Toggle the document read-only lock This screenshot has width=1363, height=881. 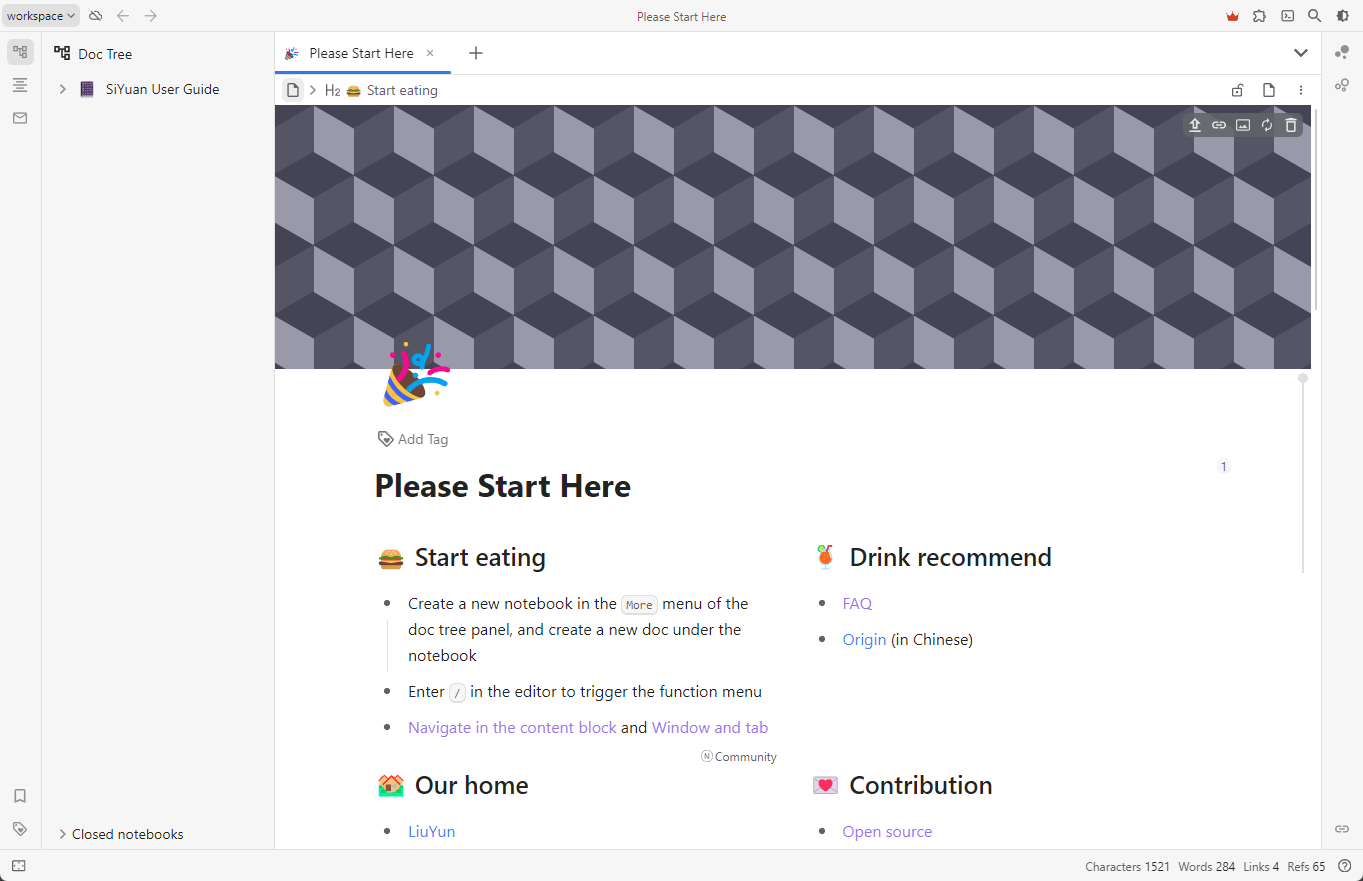click(1237, 90)
